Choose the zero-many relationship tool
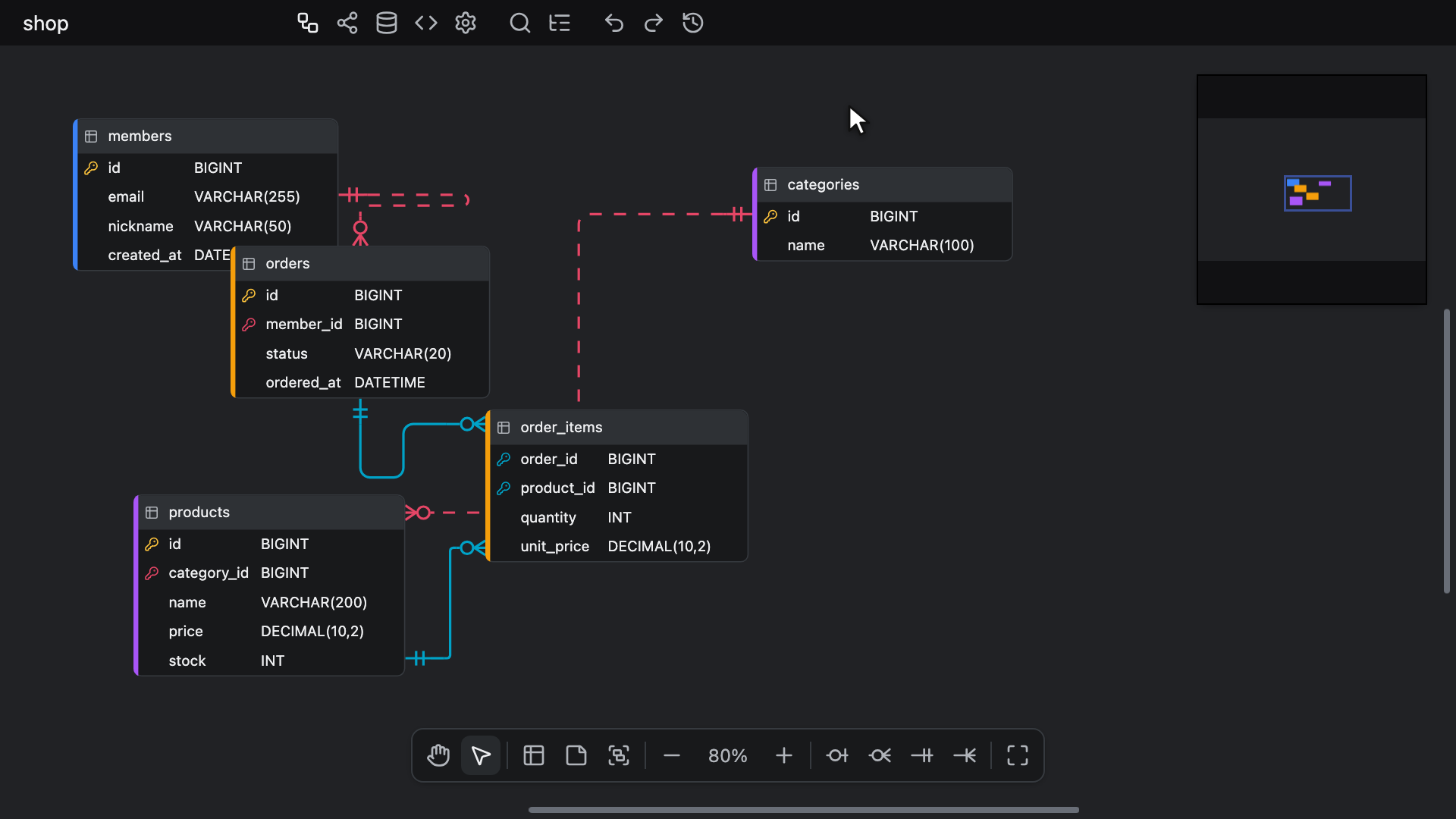The height and width of the screenshot is (819, 1456). 880,755
